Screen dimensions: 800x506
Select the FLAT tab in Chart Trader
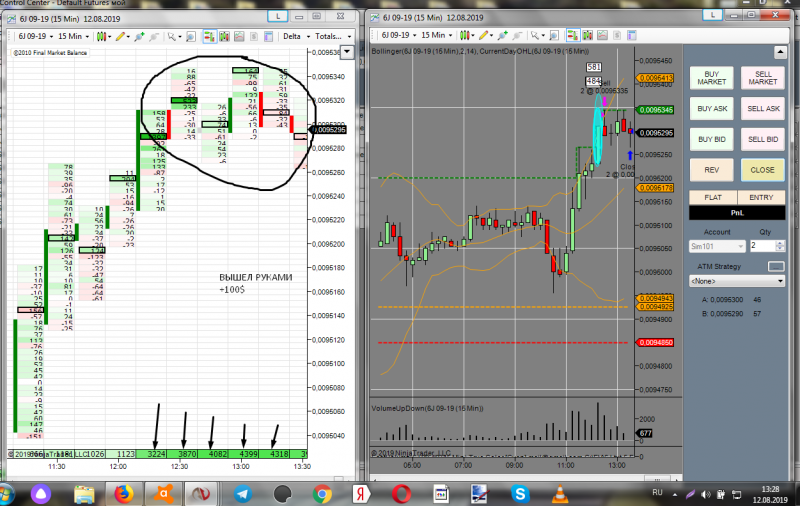tap(713, 197)
